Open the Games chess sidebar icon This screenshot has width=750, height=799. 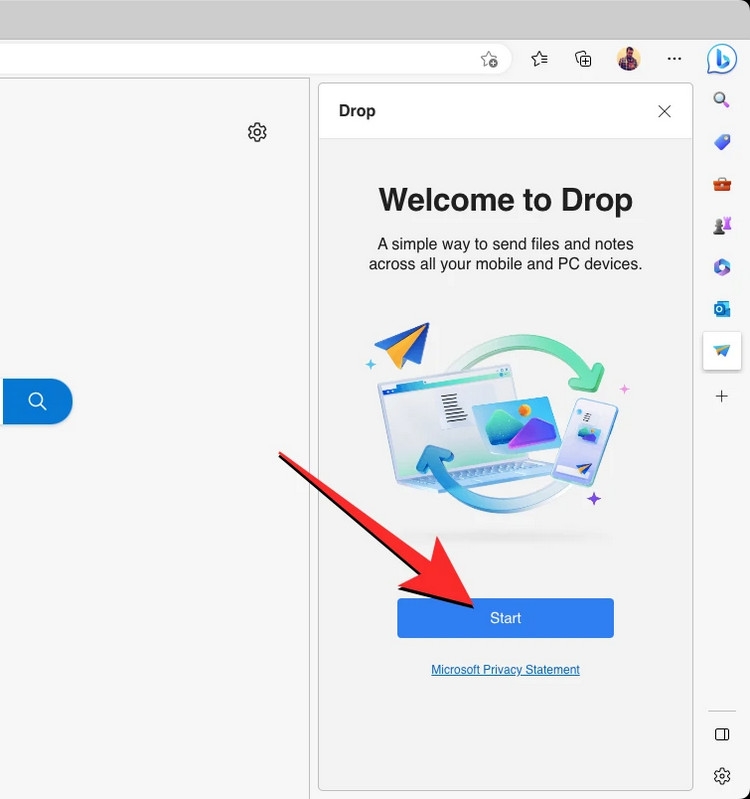point(721,225)
